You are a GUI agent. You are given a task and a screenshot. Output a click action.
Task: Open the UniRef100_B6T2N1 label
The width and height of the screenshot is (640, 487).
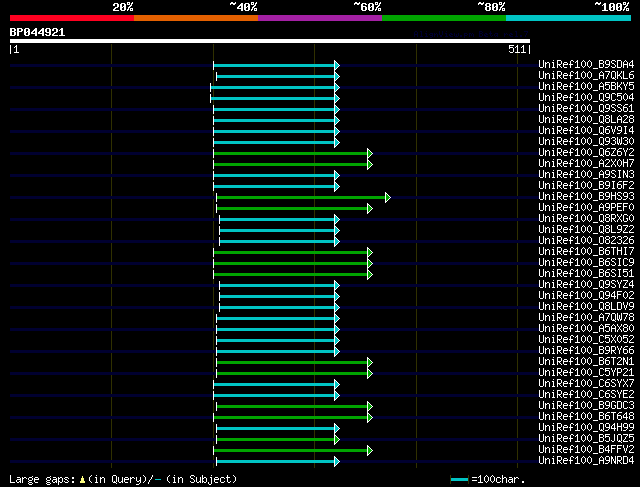point(586,362)
